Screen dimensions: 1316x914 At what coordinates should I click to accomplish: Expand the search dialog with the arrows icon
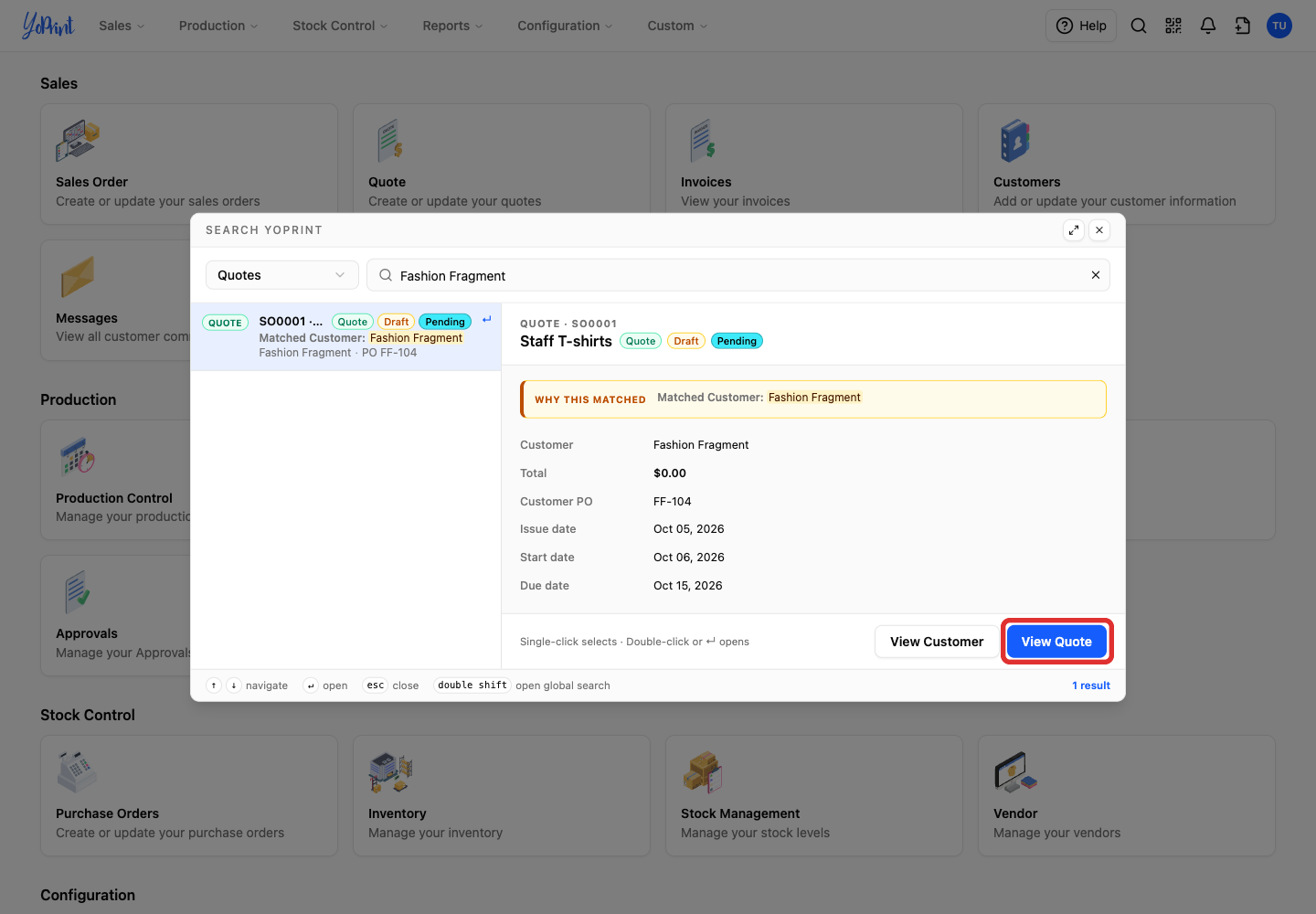1074,230
